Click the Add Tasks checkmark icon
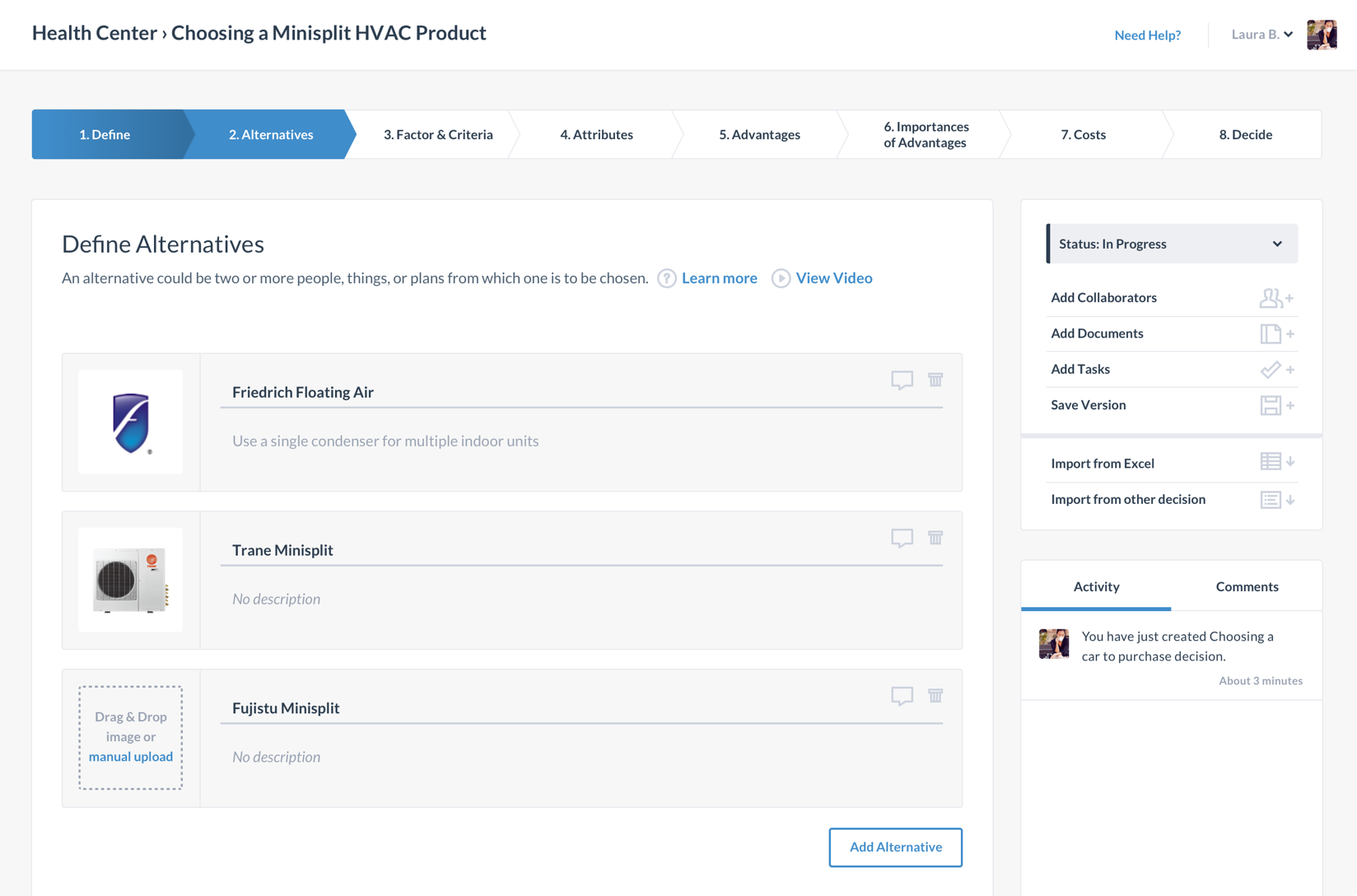 [1275, 370]
